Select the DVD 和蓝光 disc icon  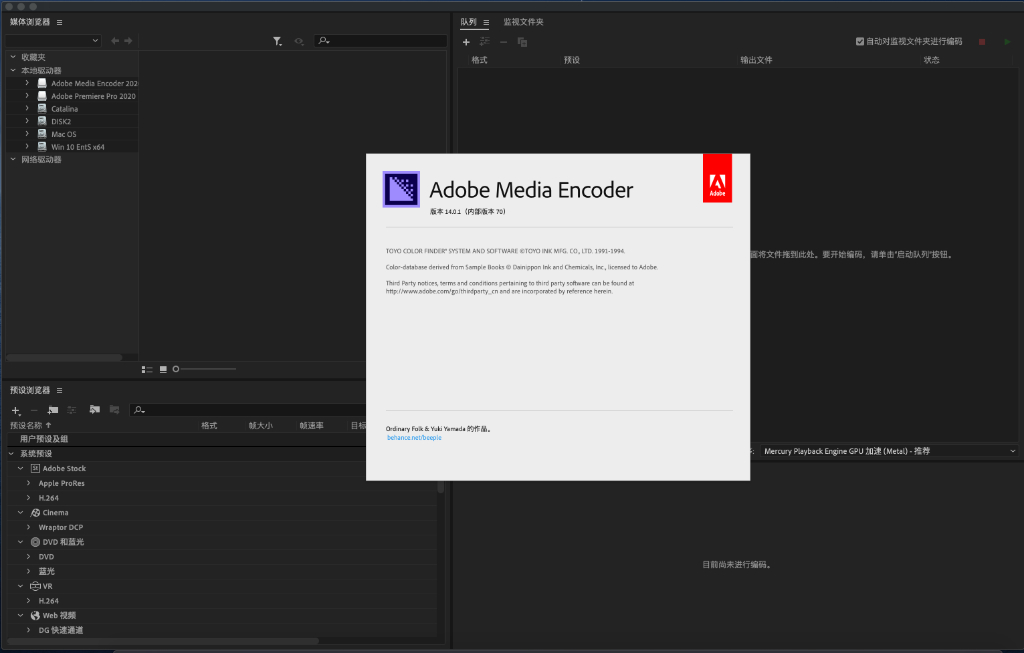pos(35,542)
